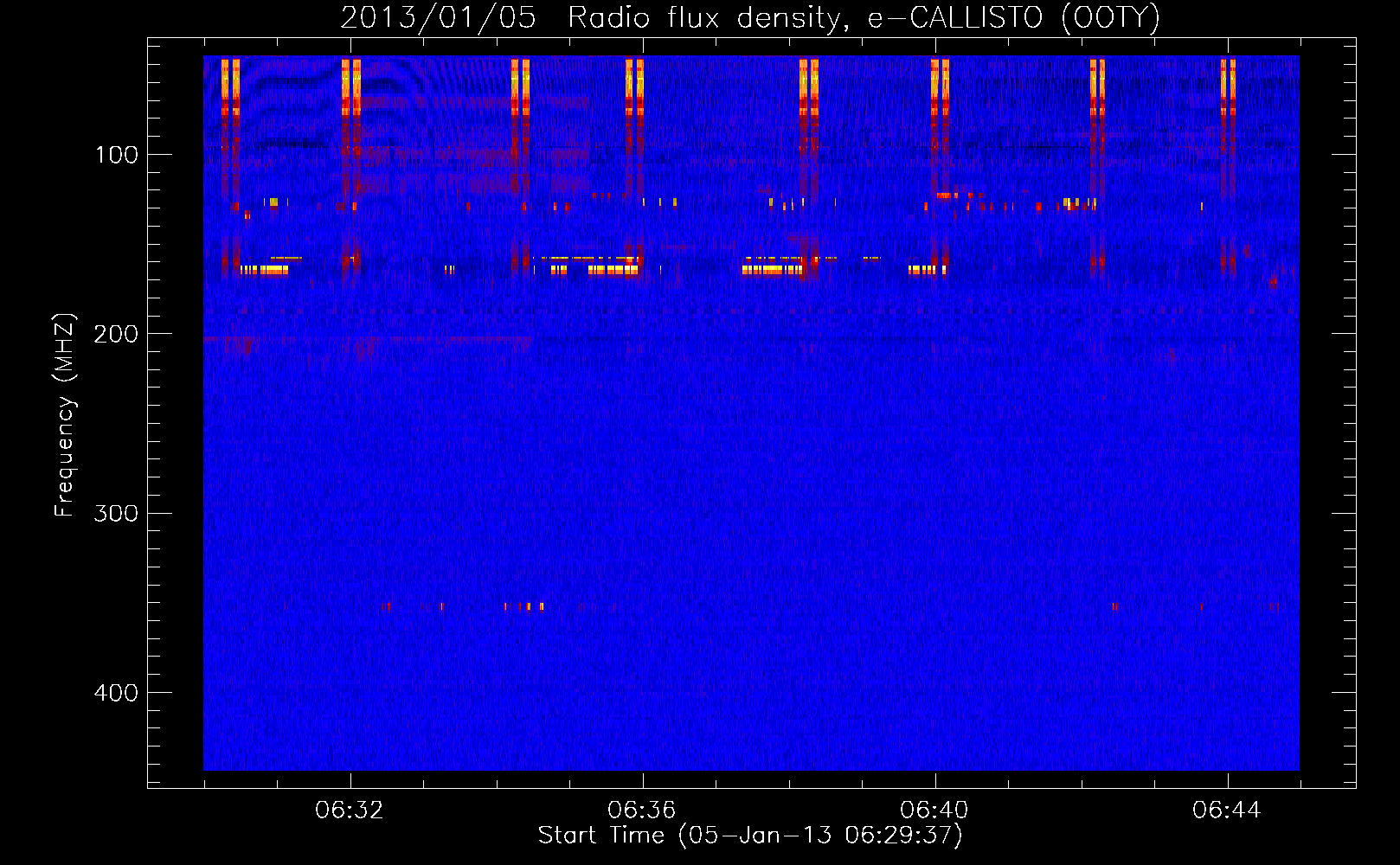
Task: Select the 300 frequency tick label
Action: (x=117, y=514)
